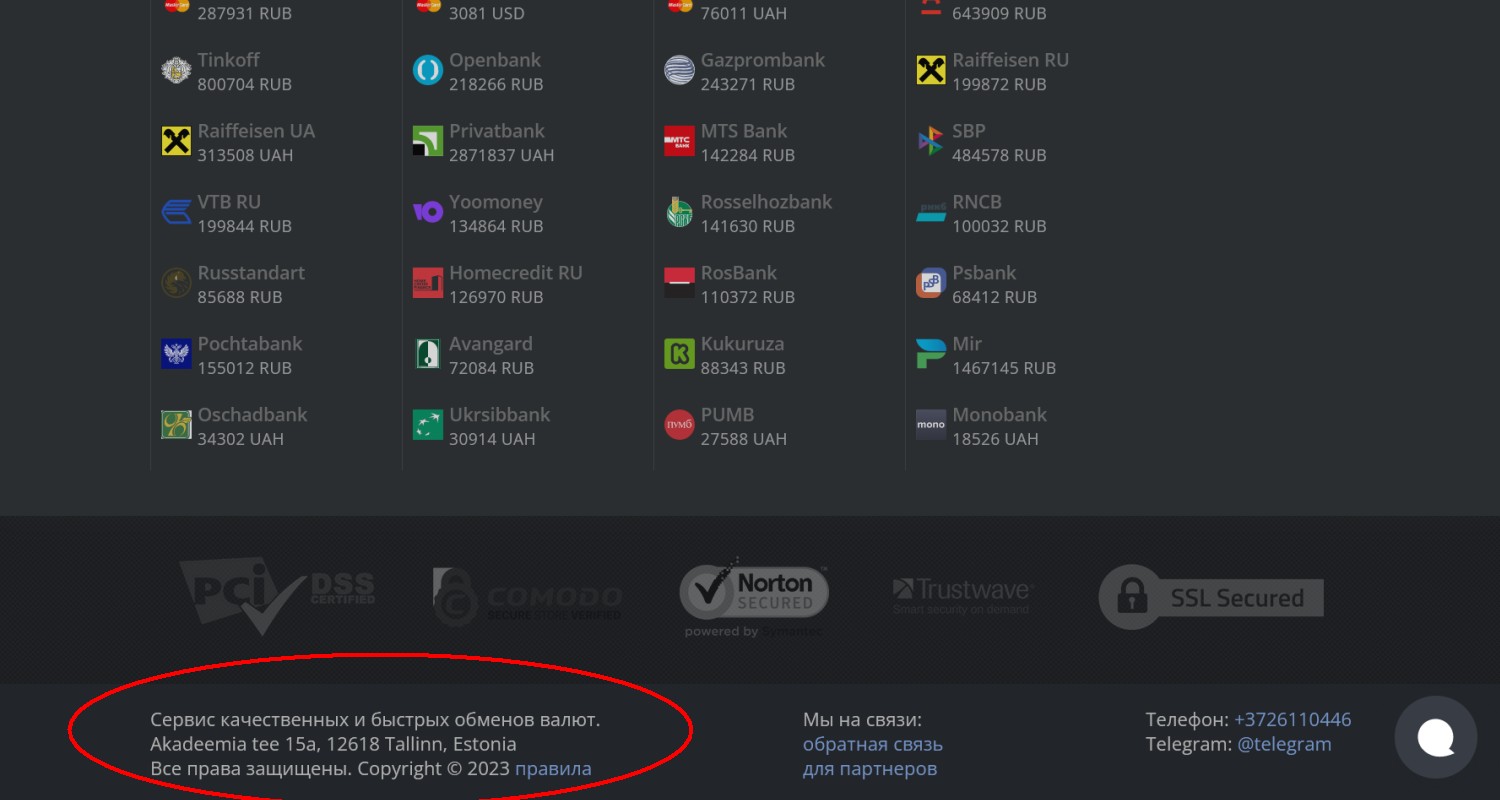Click the Avangard logo icon
This screenshot has height=800, width=1500.
point(428,354)
